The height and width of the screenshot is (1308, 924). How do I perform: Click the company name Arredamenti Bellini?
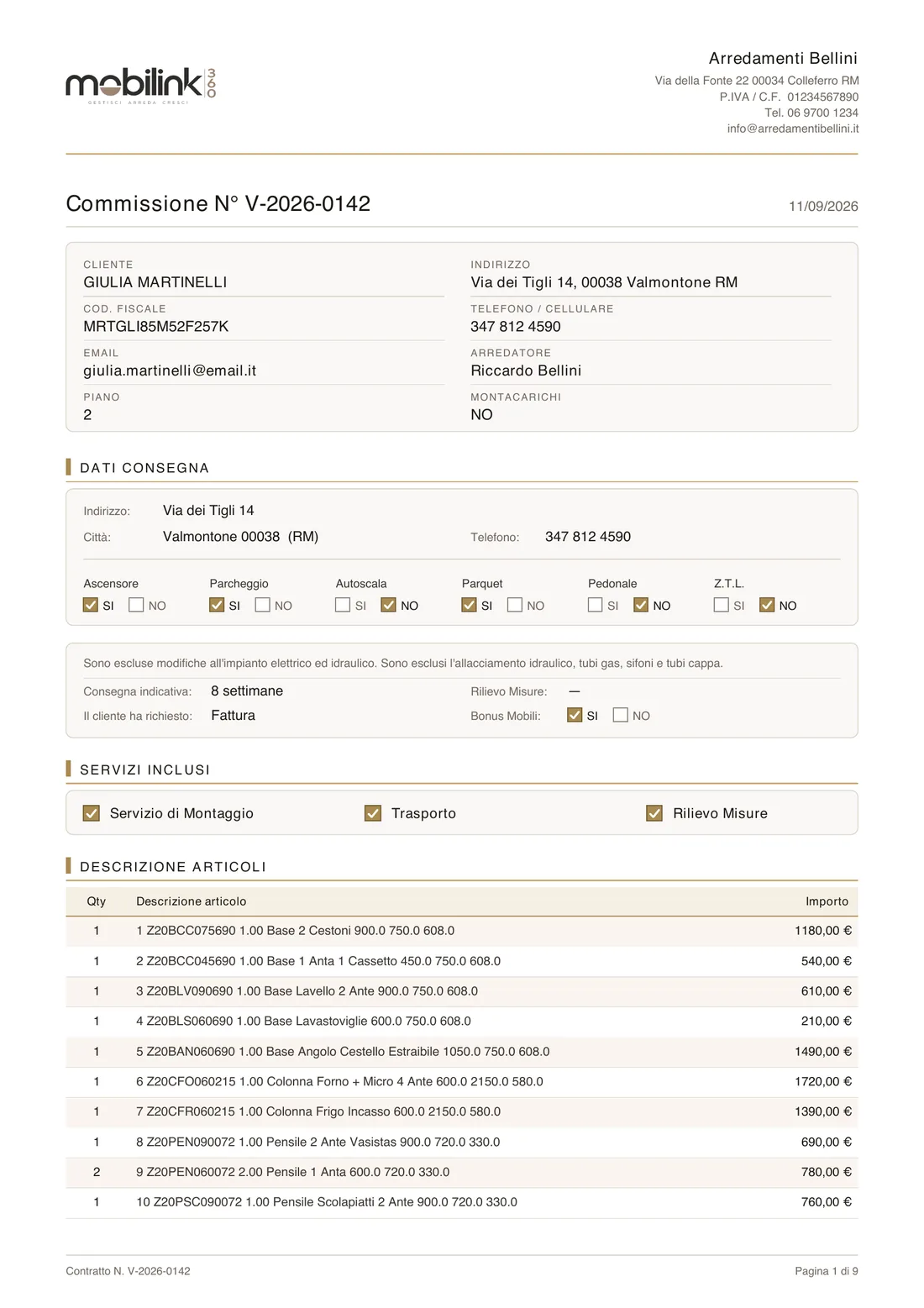pos(783,58)
